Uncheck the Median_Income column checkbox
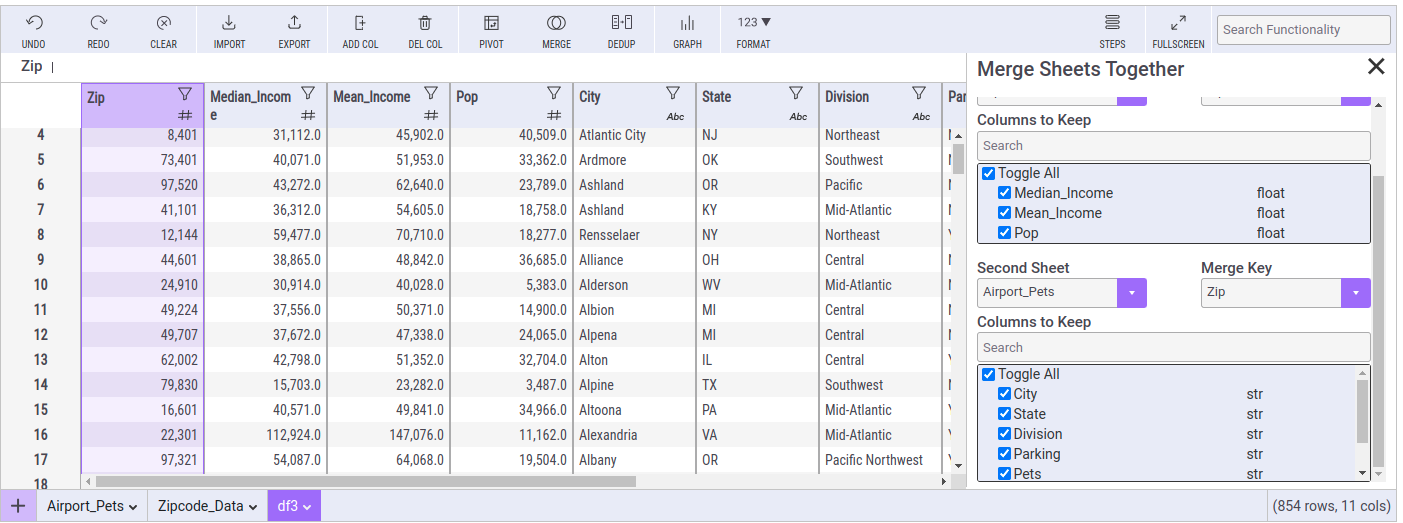The height and width of the screenshot is (523, 1403). pyautogui.click(x=1005, y=193)
